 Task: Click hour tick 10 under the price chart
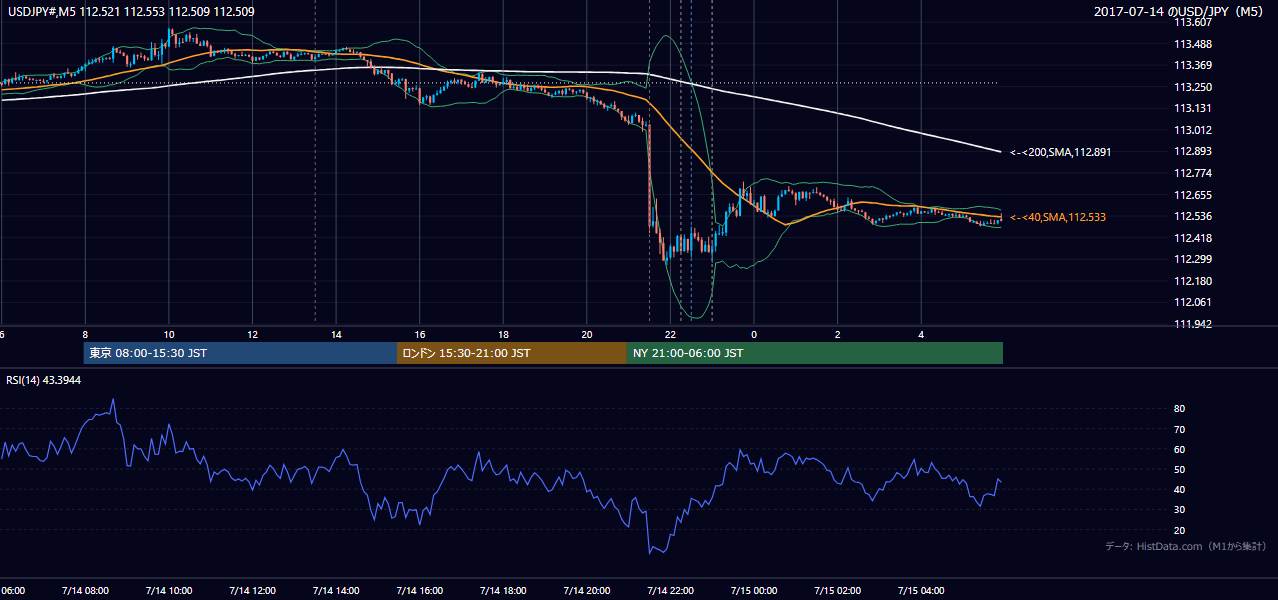(169, 334)
